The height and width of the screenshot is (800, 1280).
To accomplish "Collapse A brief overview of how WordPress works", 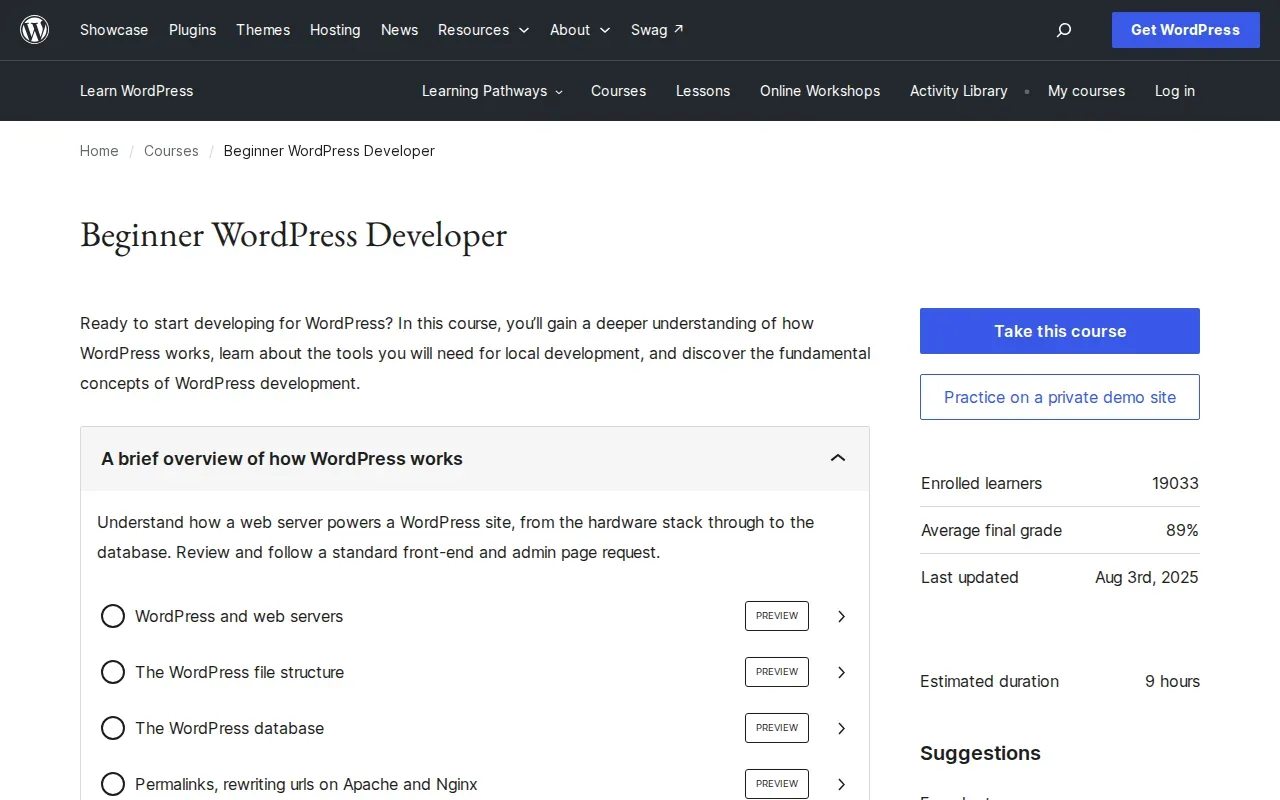I will (475, 459).
